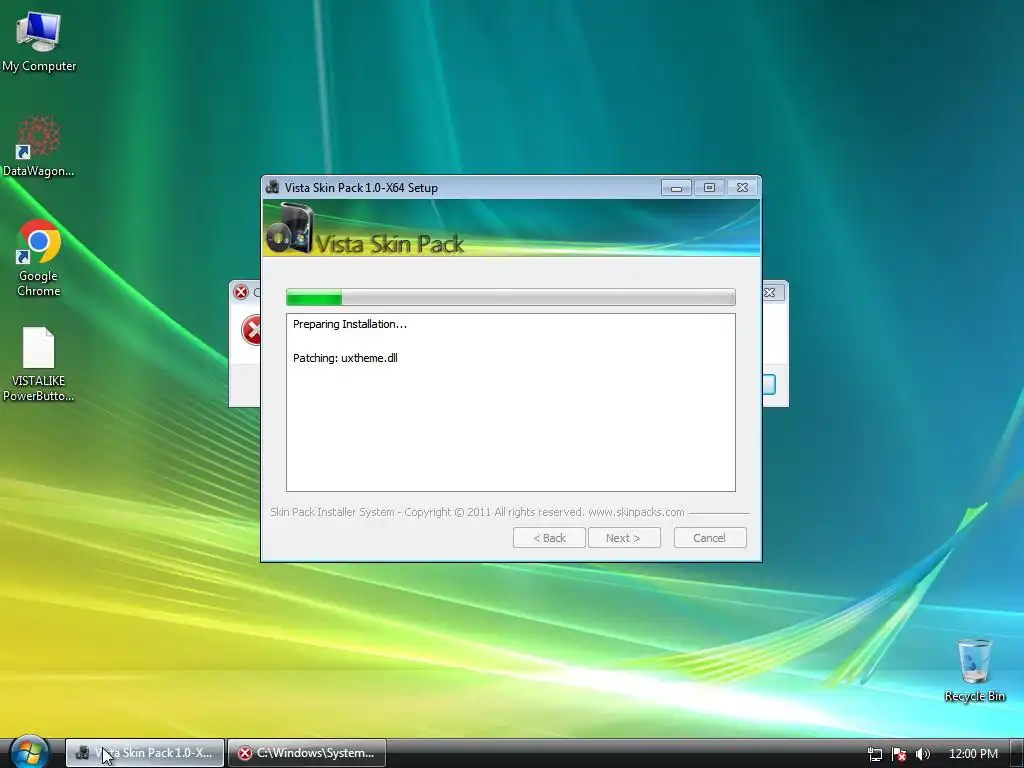
Task: Open the My Computer desktop icon
Action: point(39,42)
